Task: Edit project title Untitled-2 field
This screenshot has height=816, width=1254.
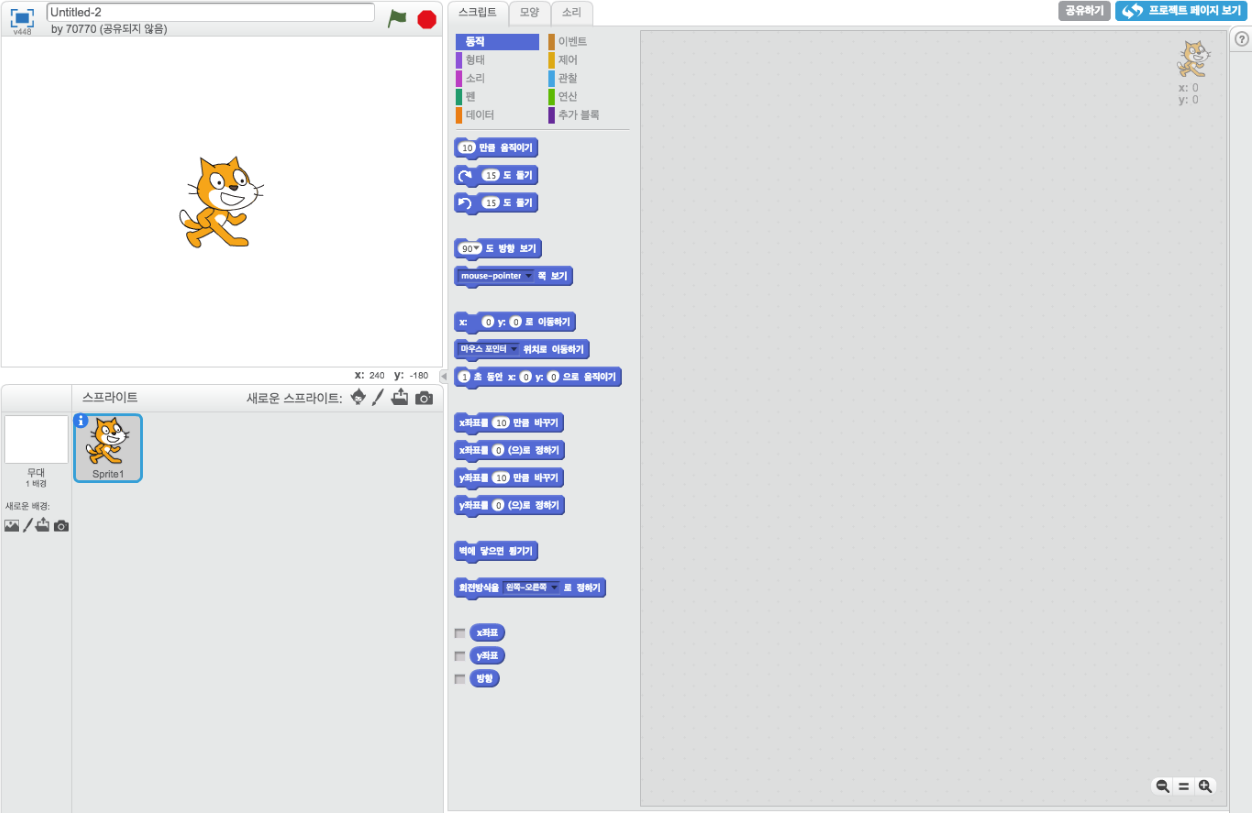Action: coord(211,13)
